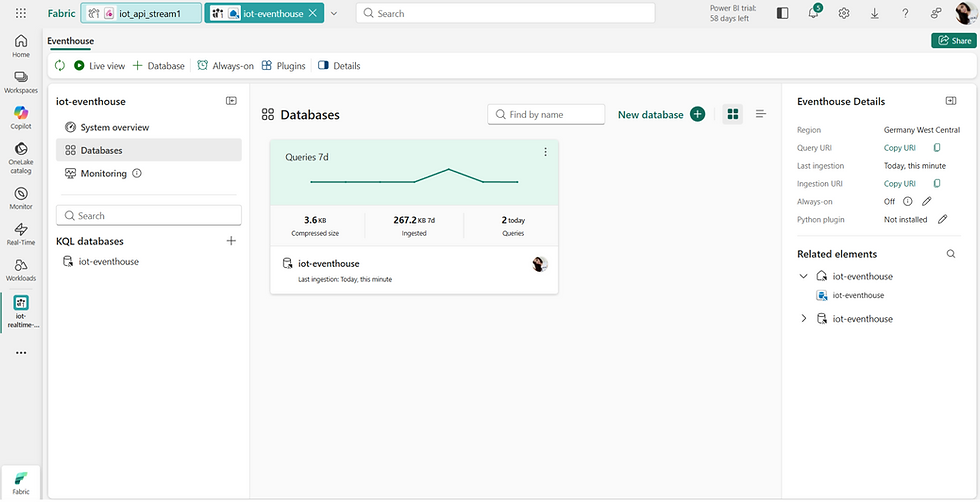Edit the Always-on setting pencil
This screenshot has width=980, height=502.
927,201
